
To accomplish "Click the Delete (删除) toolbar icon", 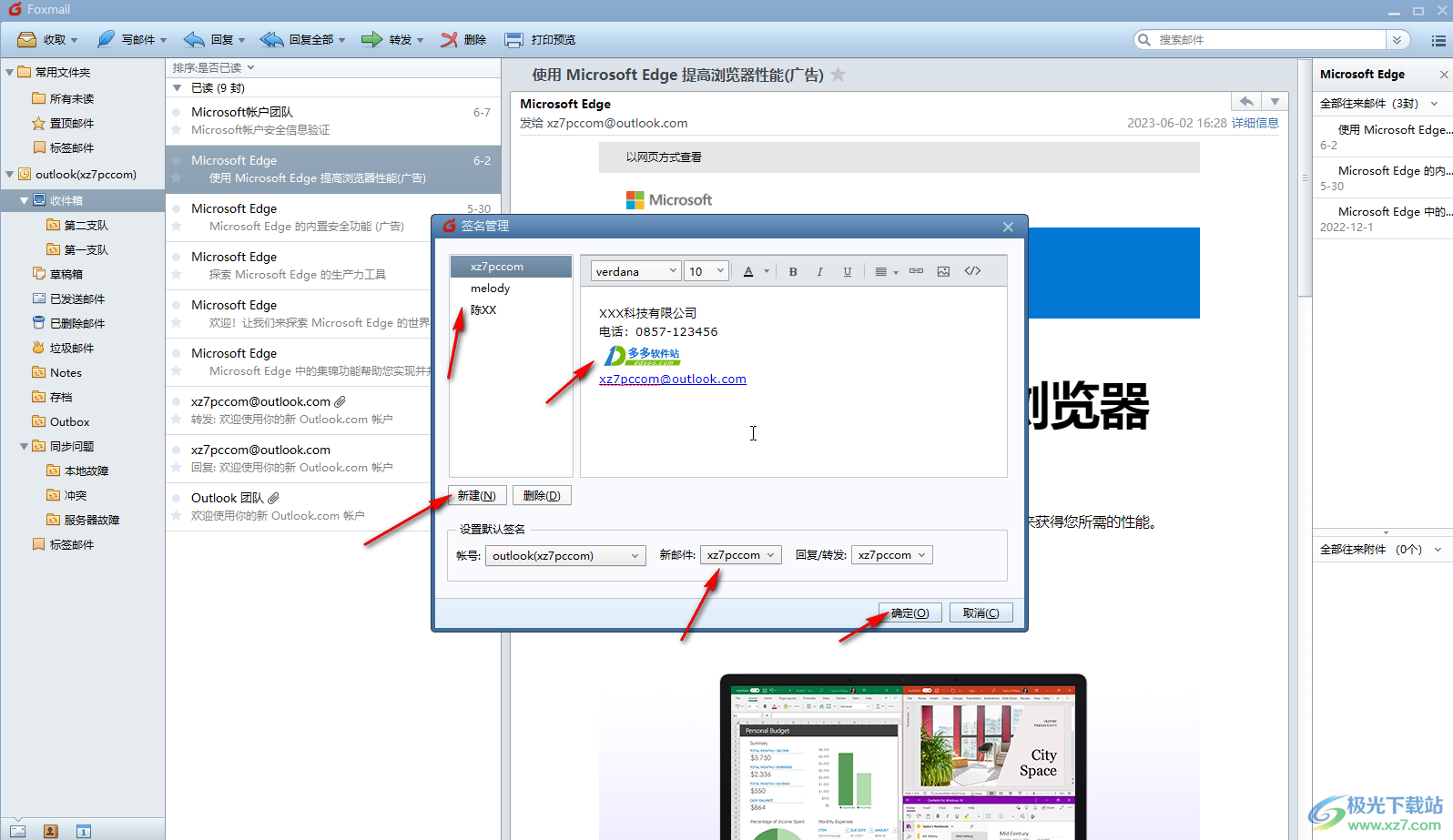I will pos(450,40).
